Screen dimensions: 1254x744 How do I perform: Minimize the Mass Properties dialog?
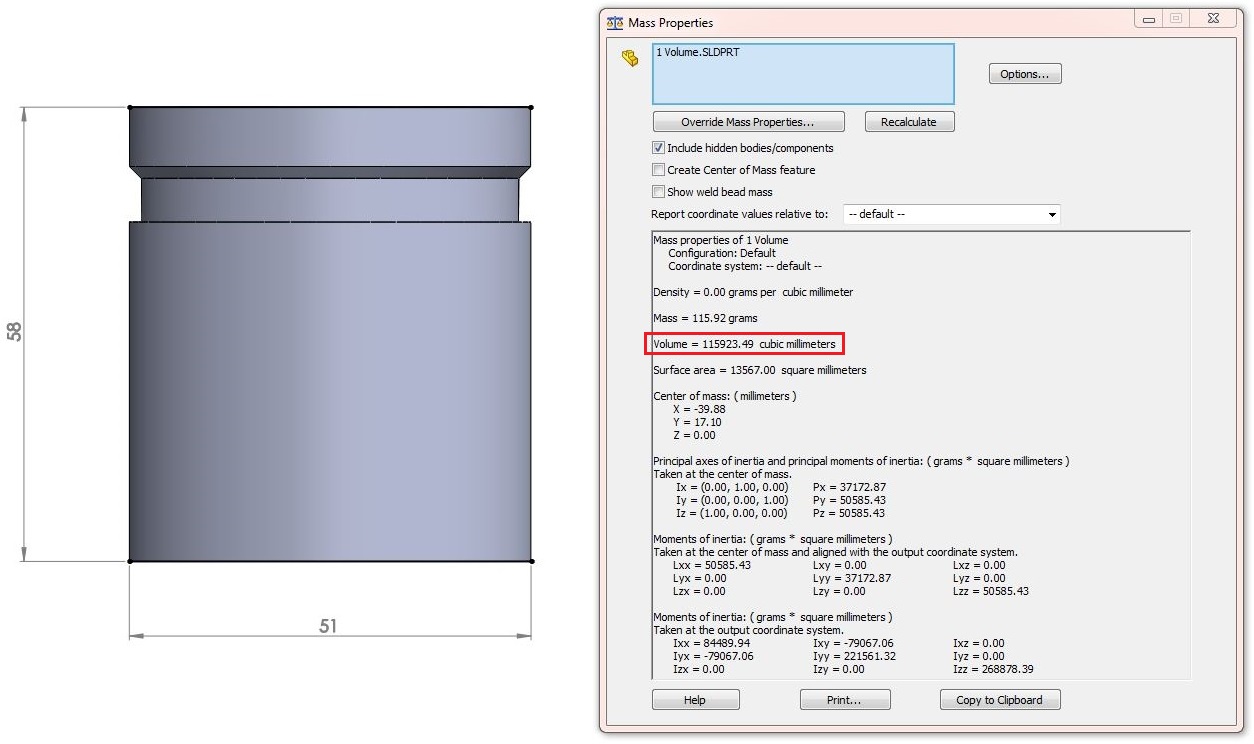coord(1147,19)
